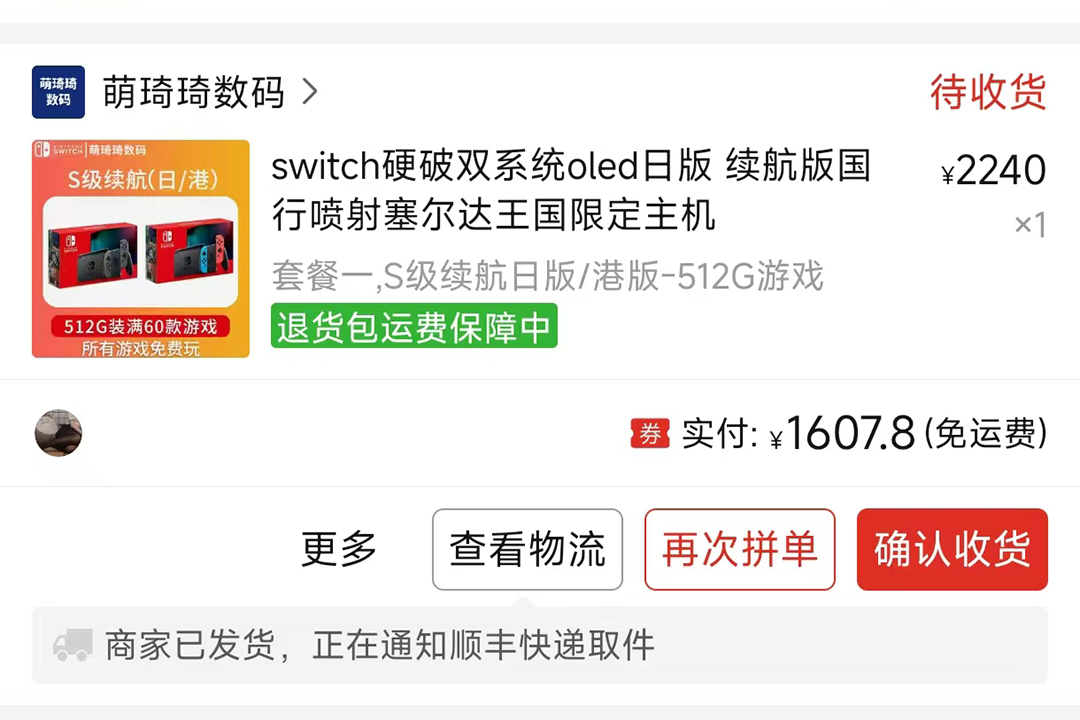Tap the ¥2240 listed price

pyautogui.click(x=993, y=170)
